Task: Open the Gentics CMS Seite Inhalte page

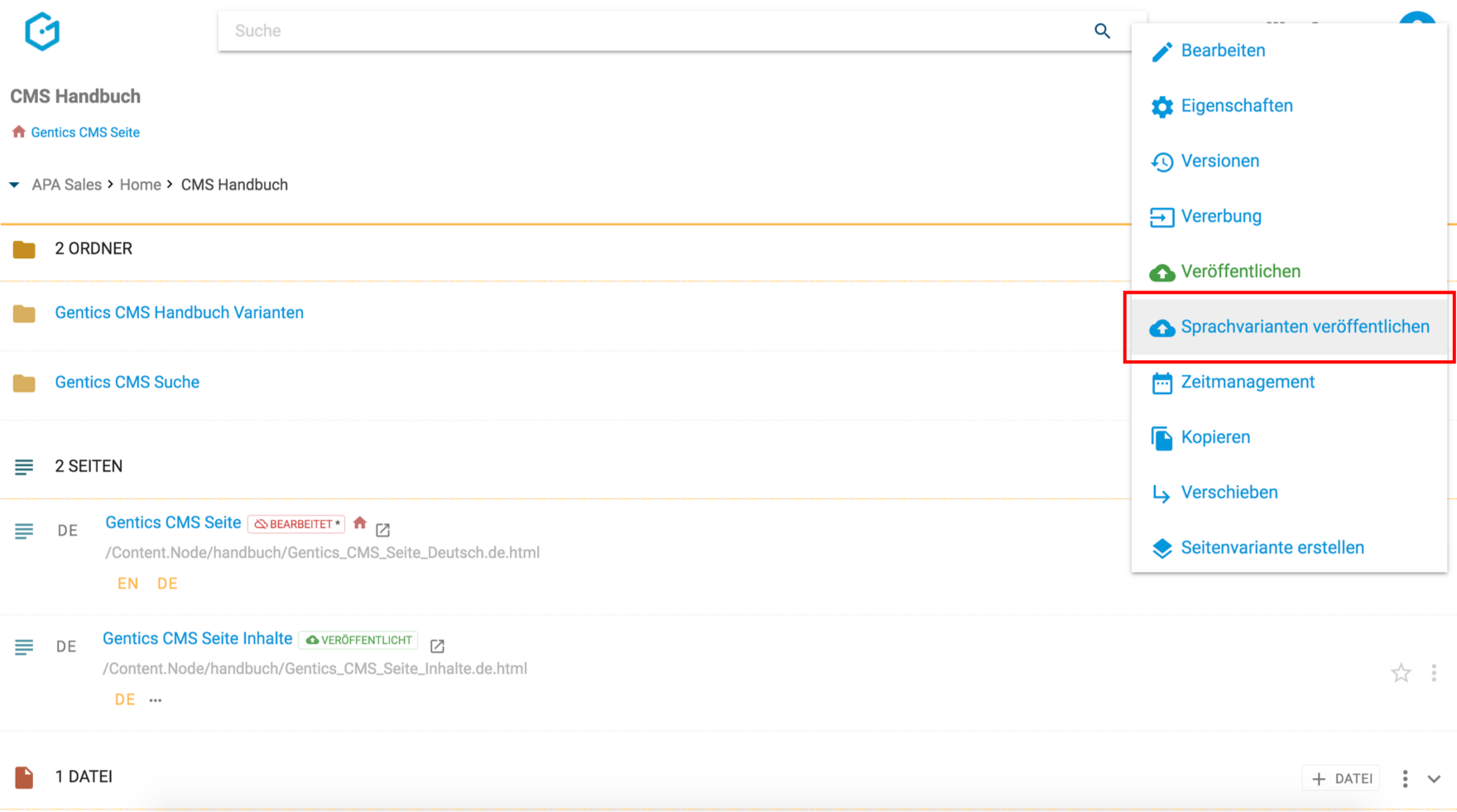Action: pos(197,638)
